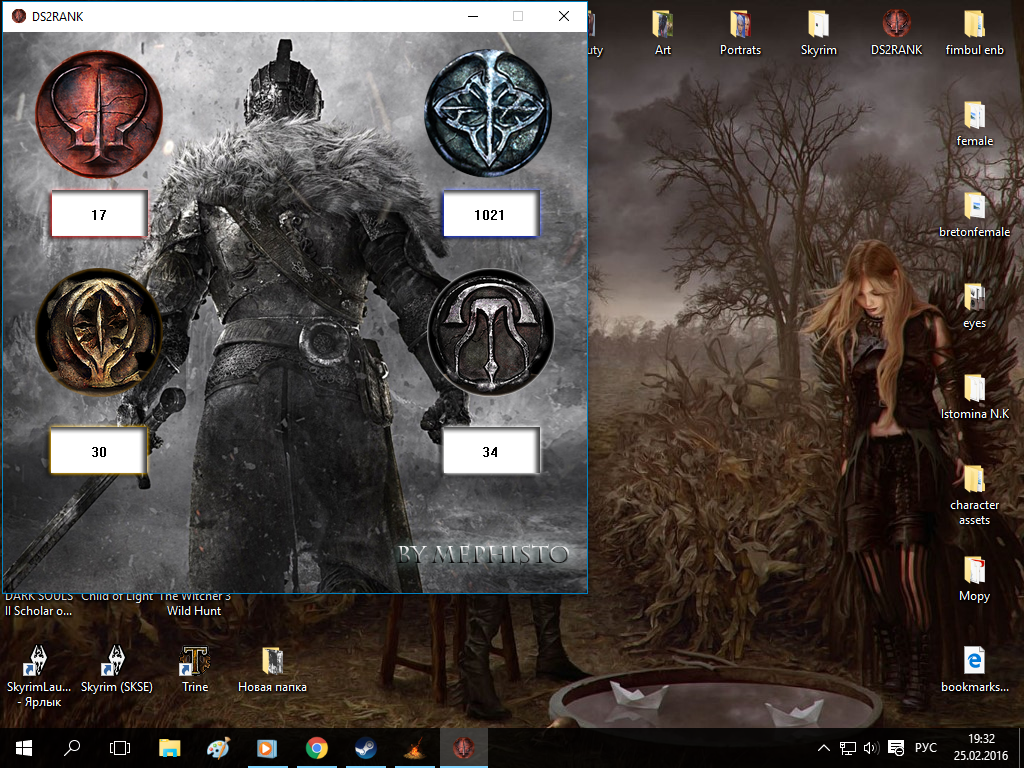Viewport: 1024px width, 768px height.
Task: Select the bookmarks file on desktop
Action: 974,669
